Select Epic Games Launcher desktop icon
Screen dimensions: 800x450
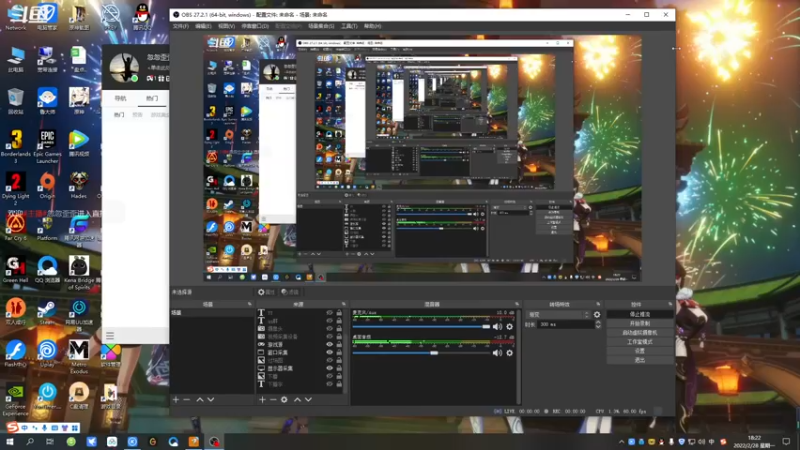47,146
